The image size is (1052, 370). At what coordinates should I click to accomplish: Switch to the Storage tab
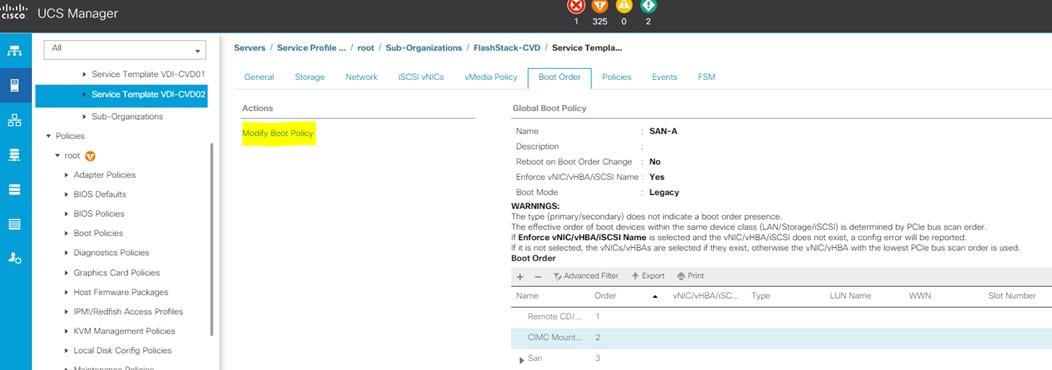[309, 77]
